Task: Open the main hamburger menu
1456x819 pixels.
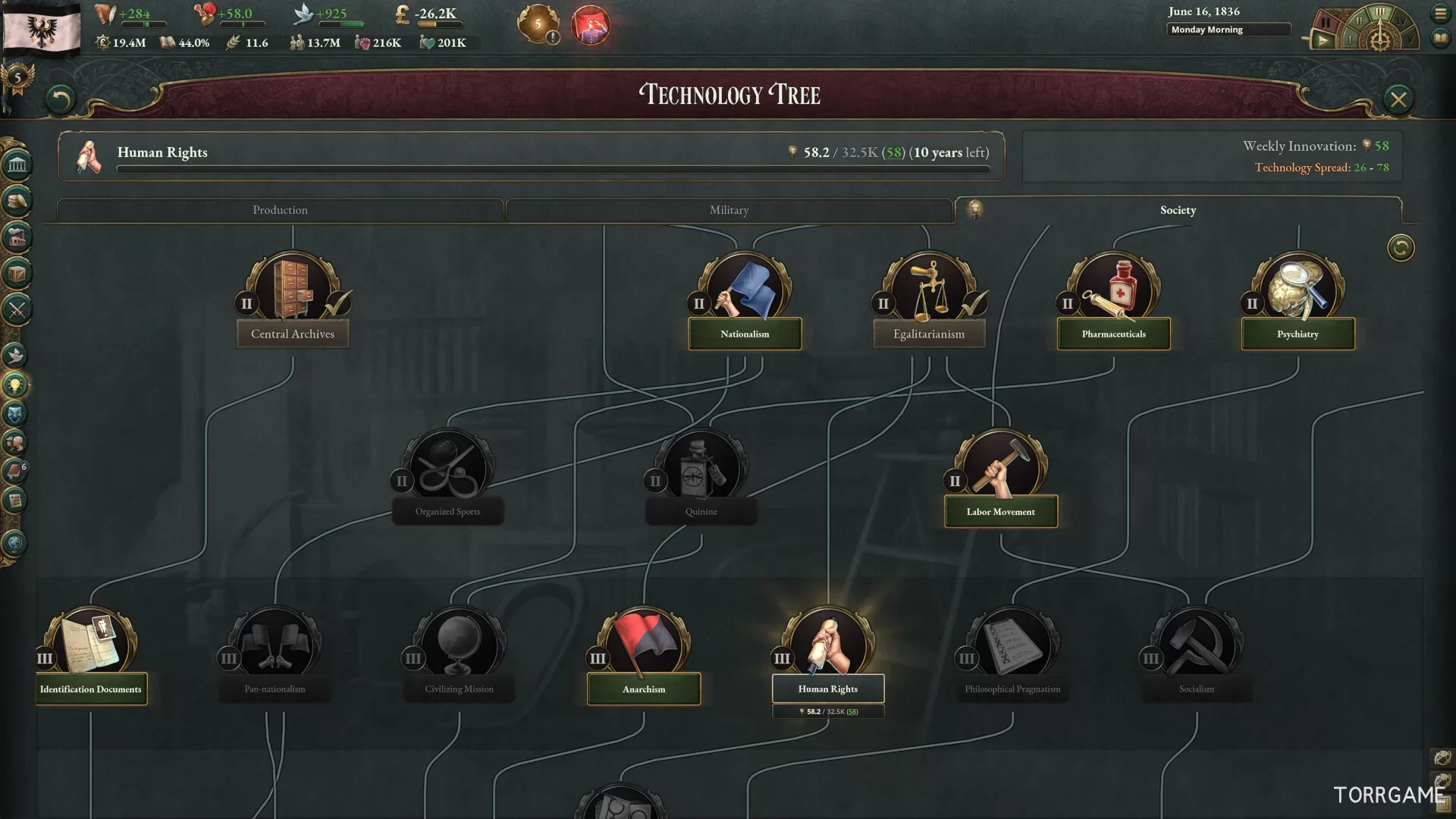Action: click(x=1440, y=14)
